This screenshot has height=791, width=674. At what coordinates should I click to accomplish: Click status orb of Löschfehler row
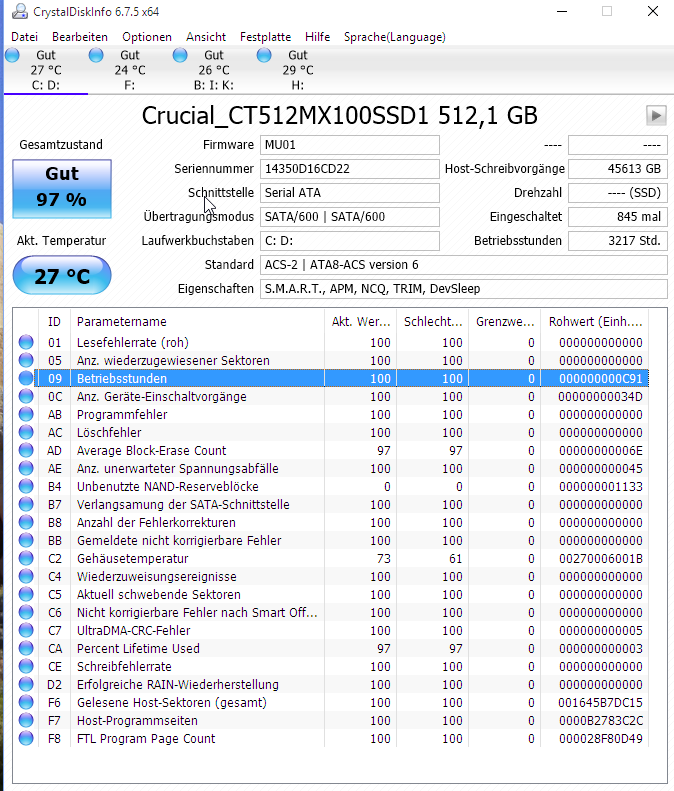tap(26, 432)
